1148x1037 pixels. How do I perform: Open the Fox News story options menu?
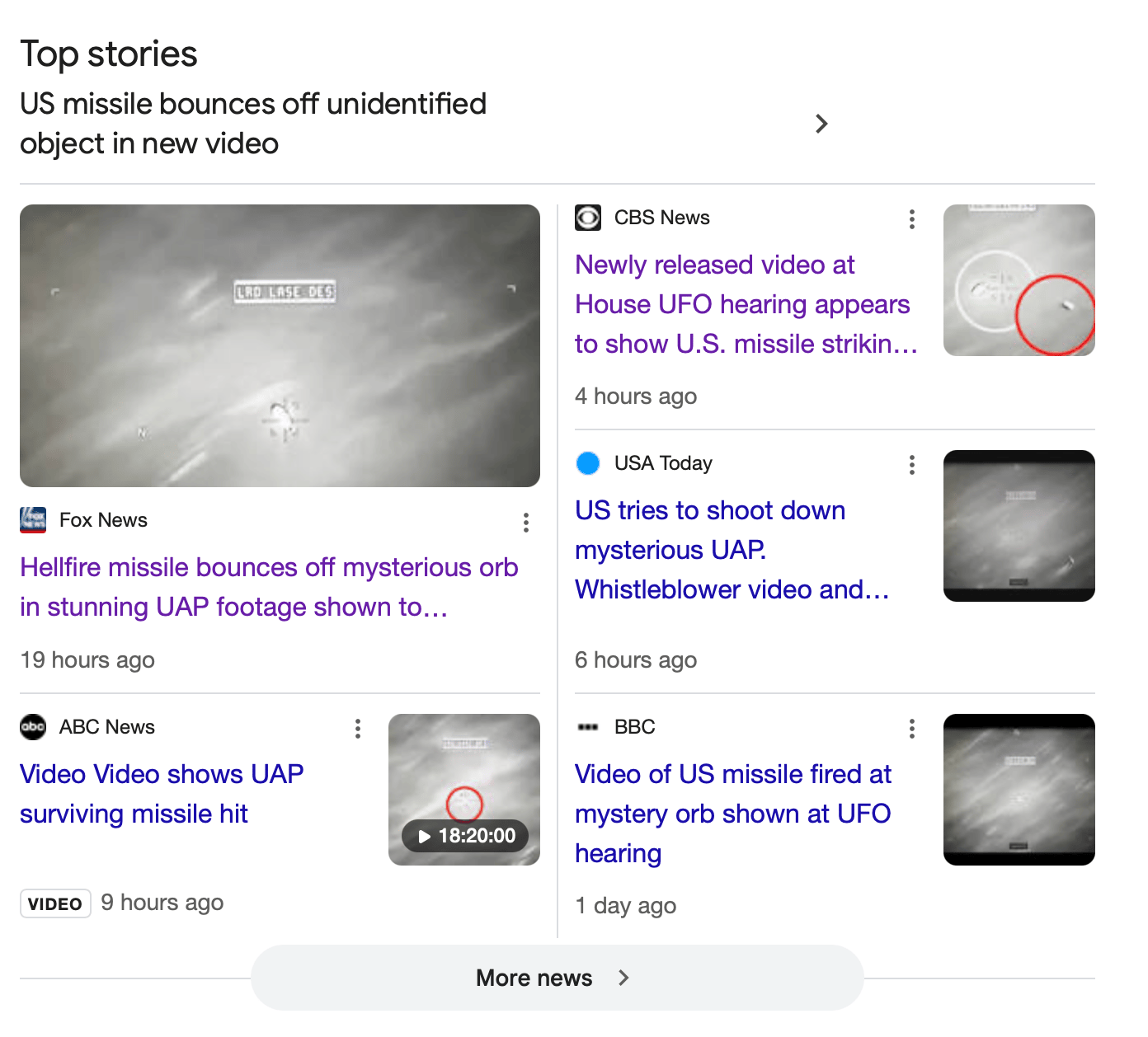tap(525, 522)
